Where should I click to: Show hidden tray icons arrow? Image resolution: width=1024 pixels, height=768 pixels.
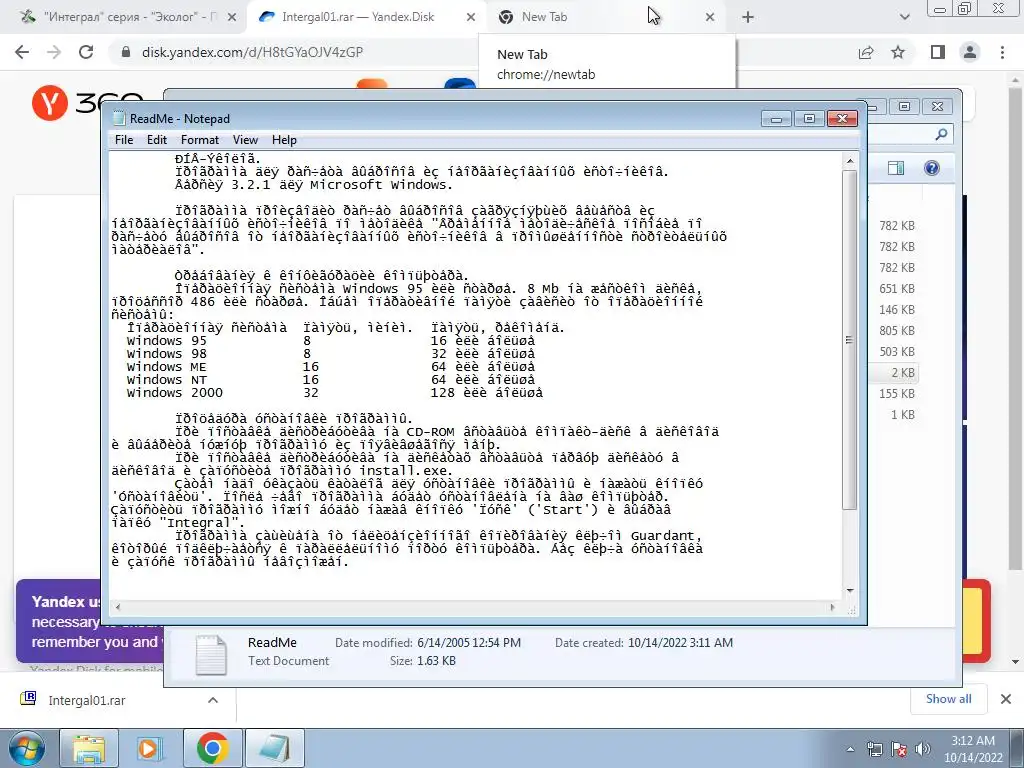pyautogui.click(x=850, y=749)
